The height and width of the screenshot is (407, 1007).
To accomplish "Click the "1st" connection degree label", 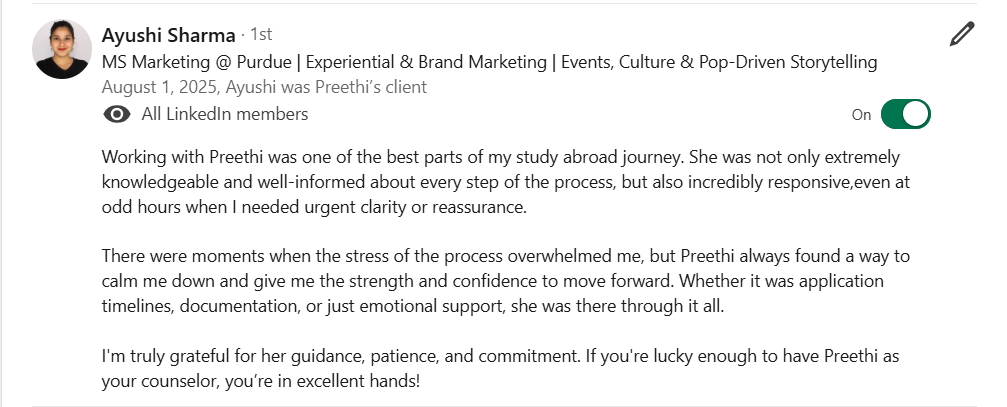I will (260, 35).
